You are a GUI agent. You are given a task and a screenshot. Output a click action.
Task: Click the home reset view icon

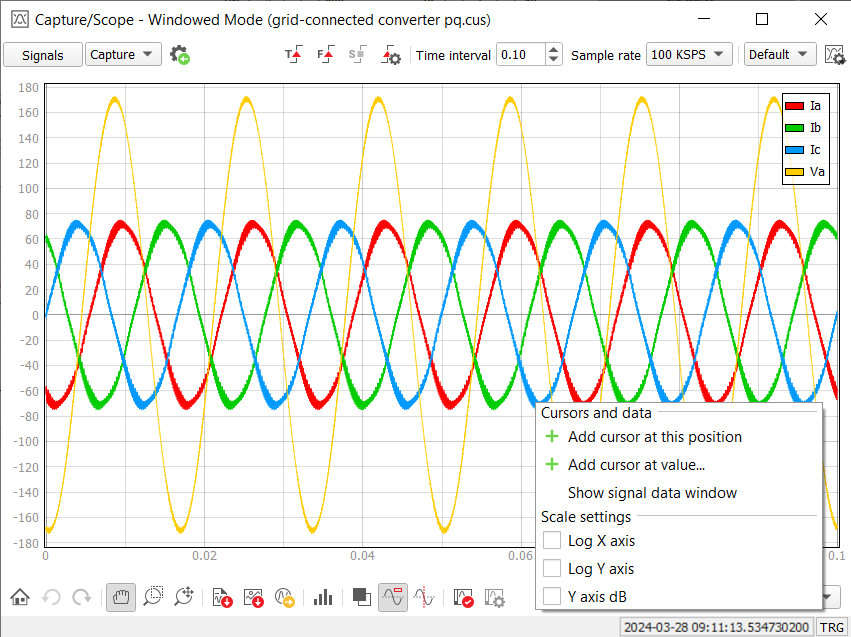[20, 597]
